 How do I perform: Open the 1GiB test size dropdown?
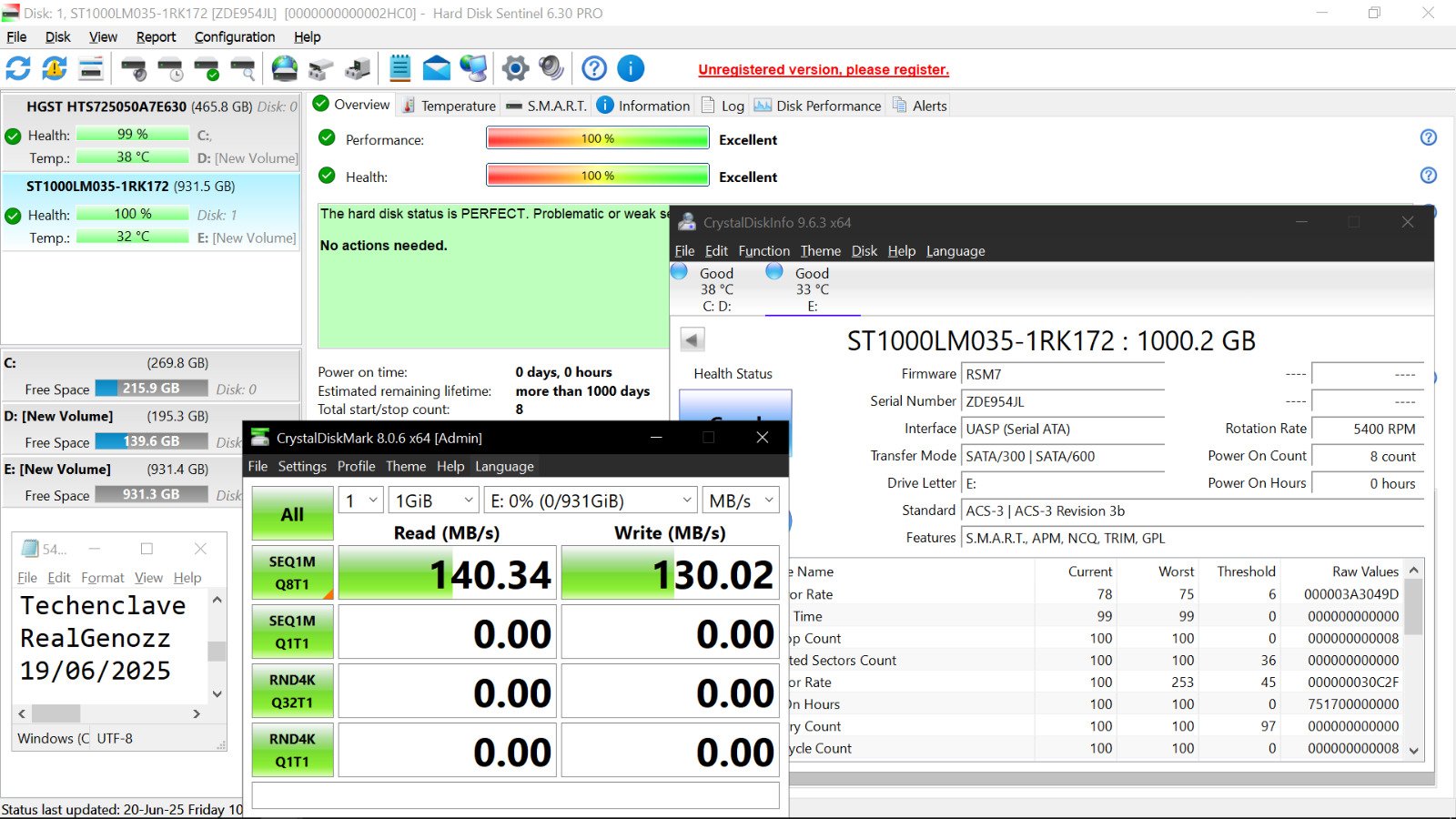tap(434, 500)
